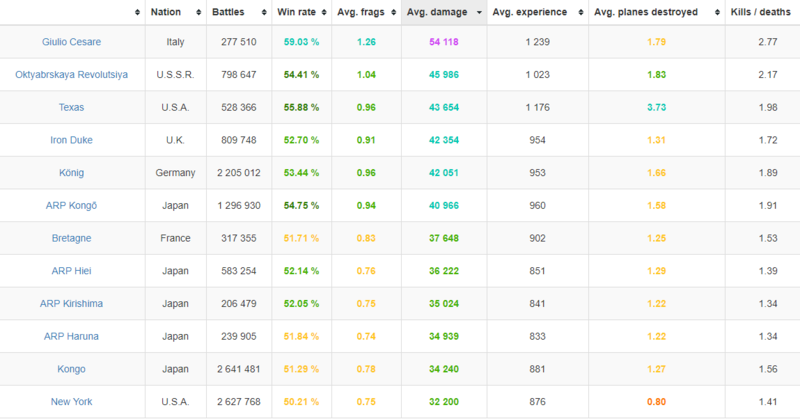Select Germany nation cell
The width and height of the screenshot is (800, 419).
tap(176, 172)
